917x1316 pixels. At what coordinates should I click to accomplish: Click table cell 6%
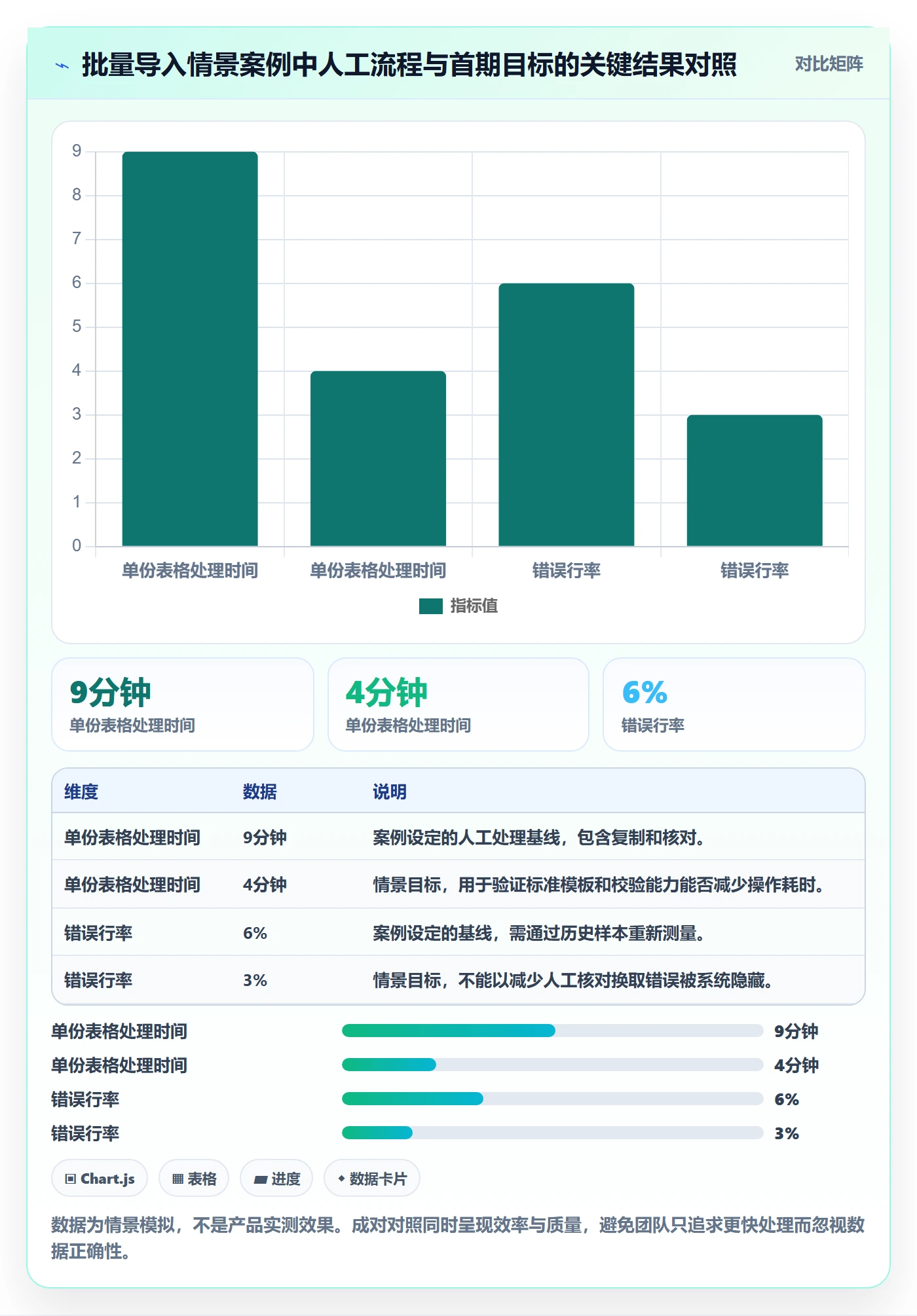[255, 933]
